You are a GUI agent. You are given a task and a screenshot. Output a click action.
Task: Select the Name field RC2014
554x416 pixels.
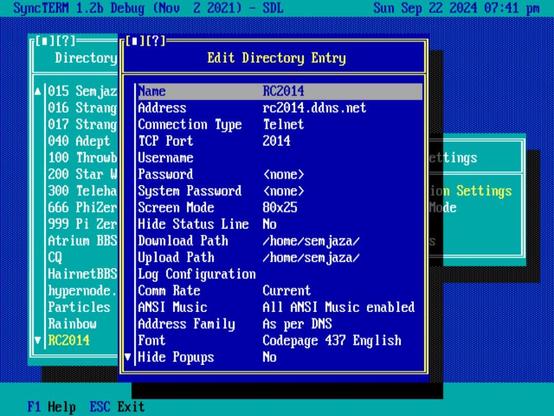pyautogui.click(x=280, y=91)
